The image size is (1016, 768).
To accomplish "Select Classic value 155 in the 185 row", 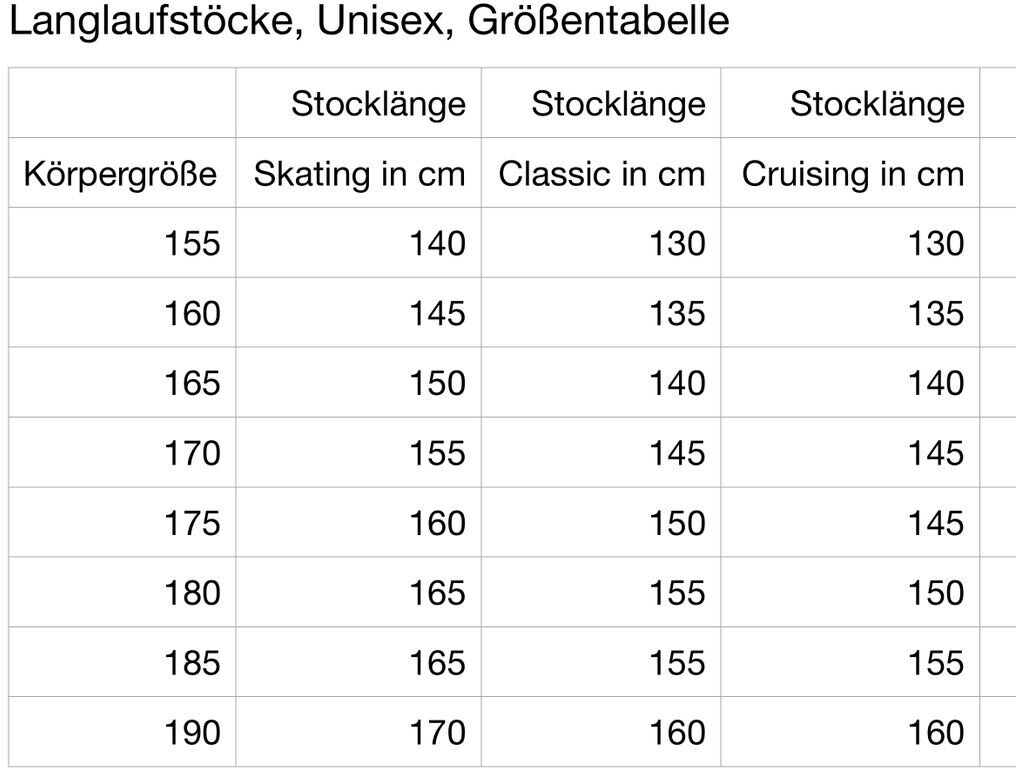I will click(677, 663).
